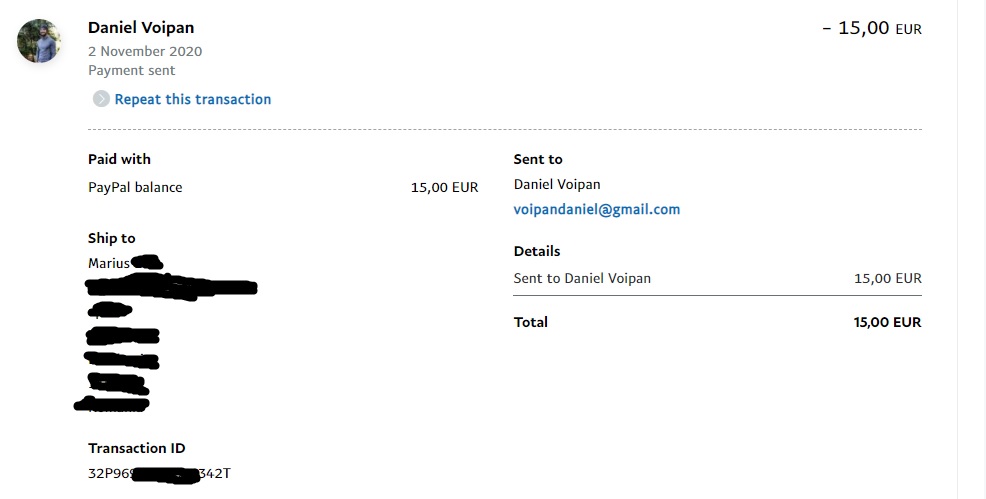Click the Transaction ID heading
The image size is (986, 499).
click(136, 448)
